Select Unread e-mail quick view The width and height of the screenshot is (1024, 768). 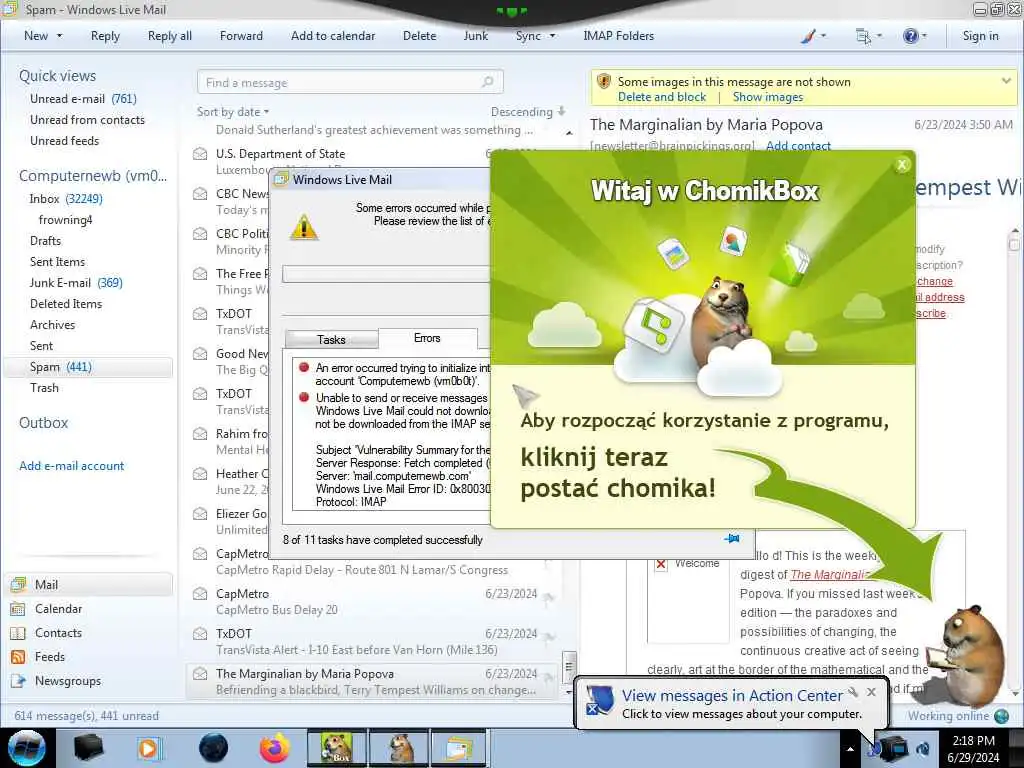[83, 99]
